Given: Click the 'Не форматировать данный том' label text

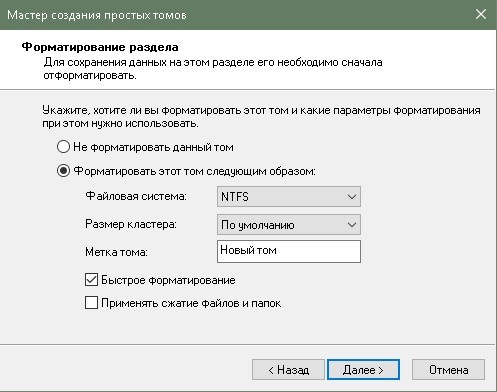Looking at the screenshot, I should 153,147.
